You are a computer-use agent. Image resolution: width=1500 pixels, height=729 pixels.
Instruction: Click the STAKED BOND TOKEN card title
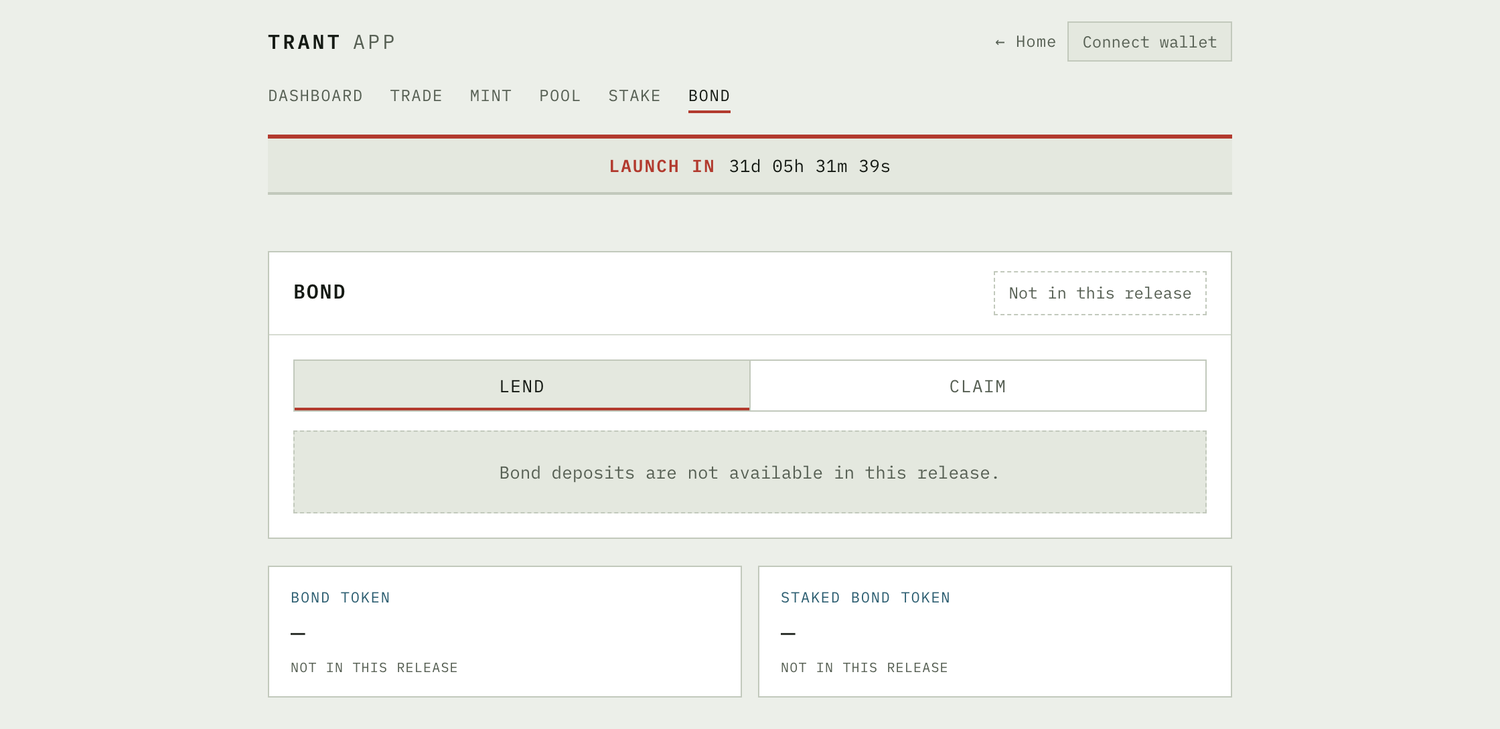pos(866,598)
